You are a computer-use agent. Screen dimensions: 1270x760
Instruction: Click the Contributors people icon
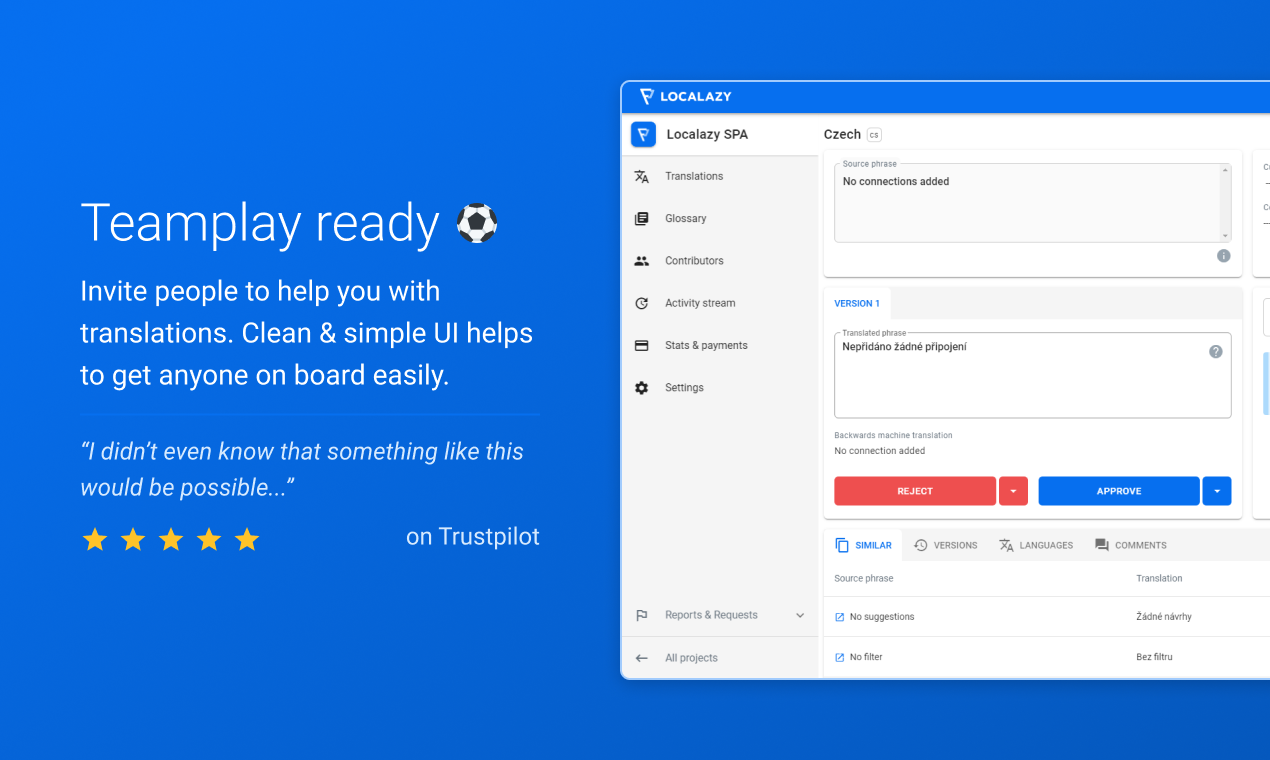coord(642,261)
